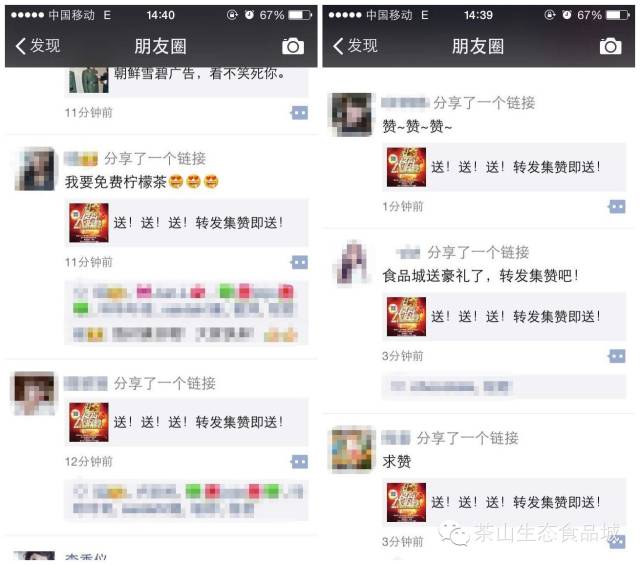Tap avatar of '我要免费柠檬茶' poster
The image size is (640, 565).
coord(34,169)
